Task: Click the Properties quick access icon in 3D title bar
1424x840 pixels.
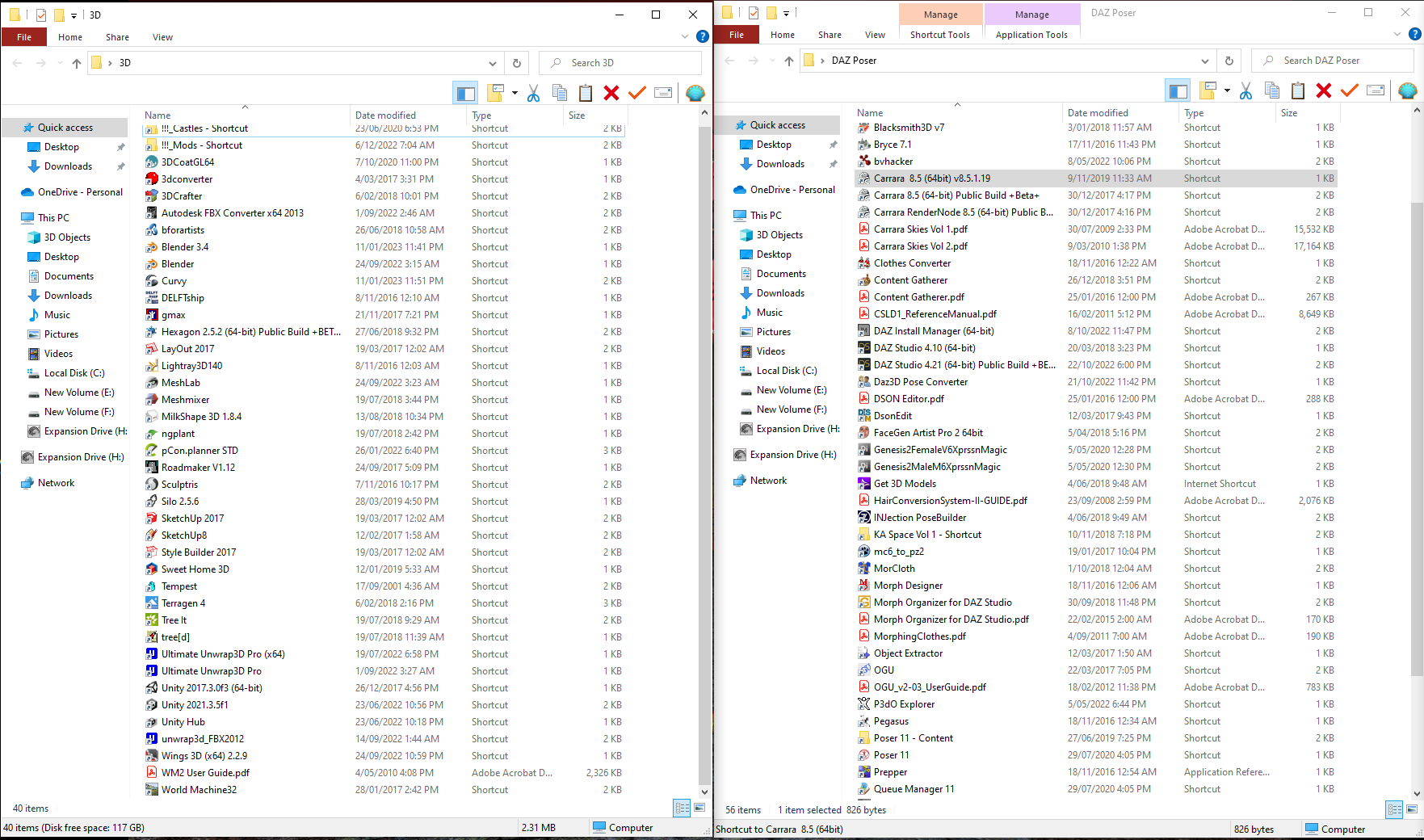Action: tap(41, 15)
